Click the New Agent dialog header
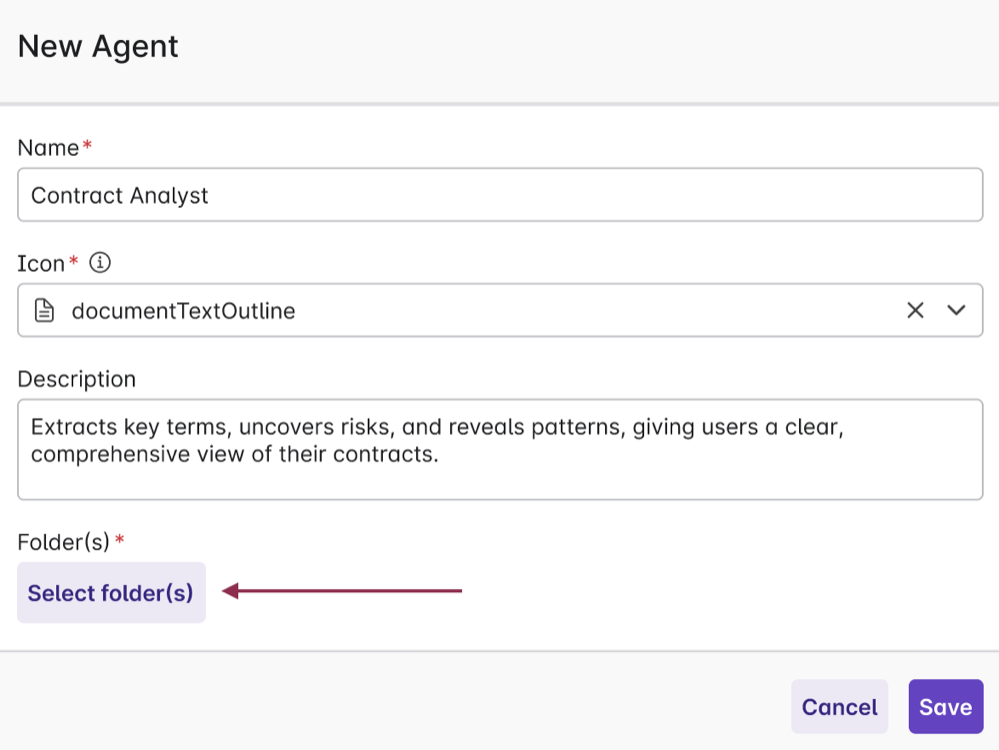Image resolution: width=999 pixels, height=750 pixels. (x=96, y=46)
